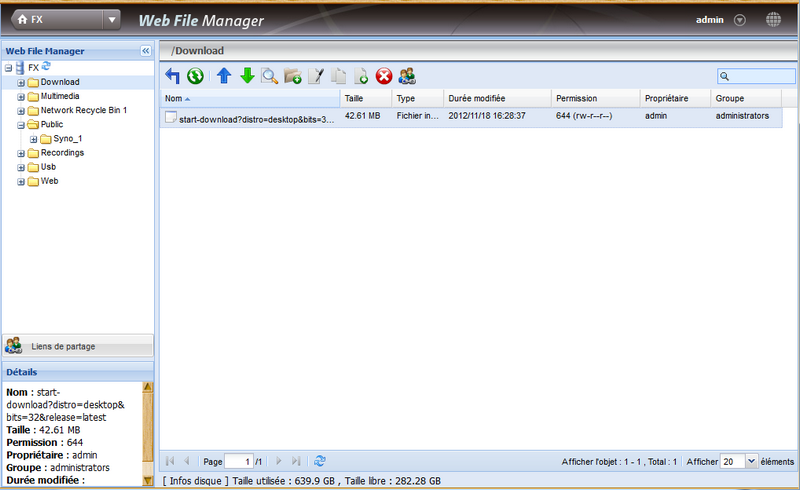
Task: Select the Usb folder
Action: coord(48,167)
